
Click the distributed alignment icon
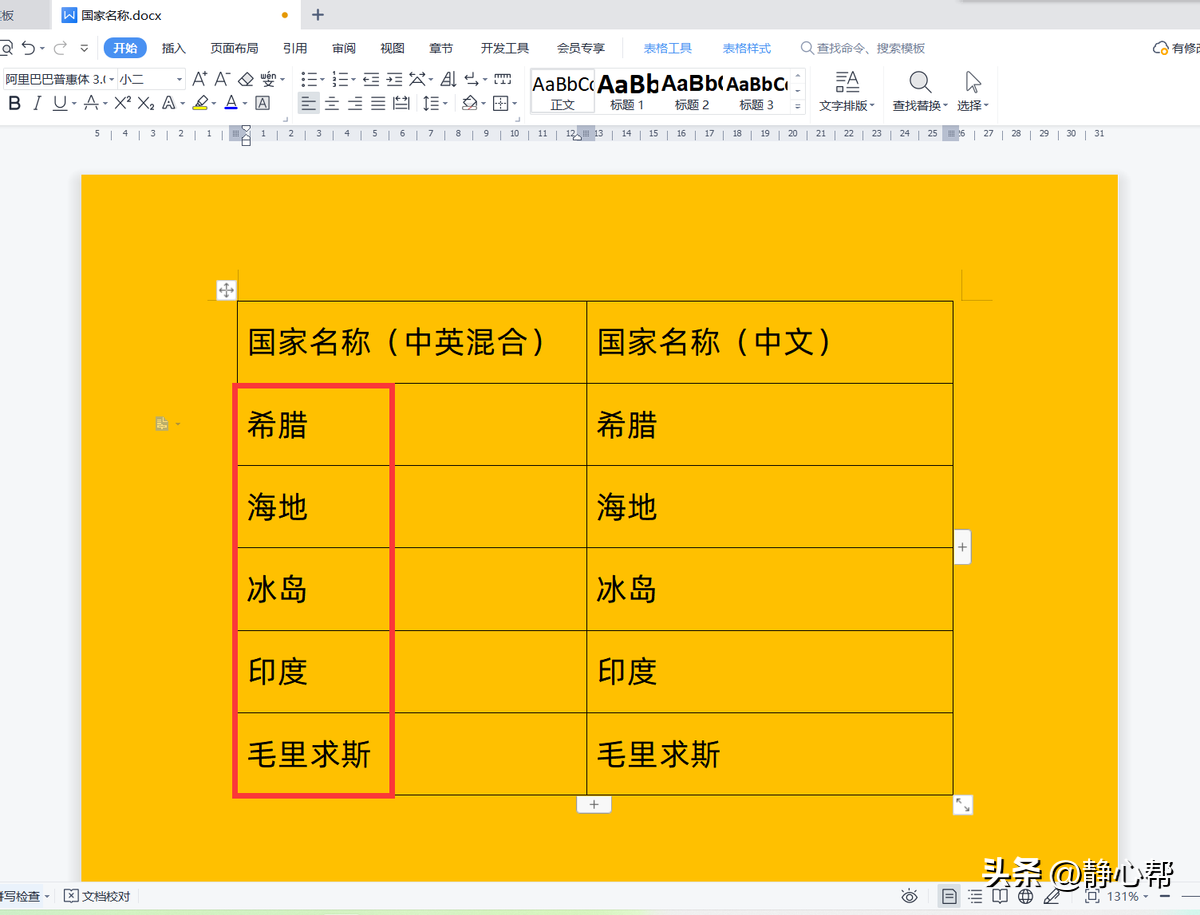point(401,103)
